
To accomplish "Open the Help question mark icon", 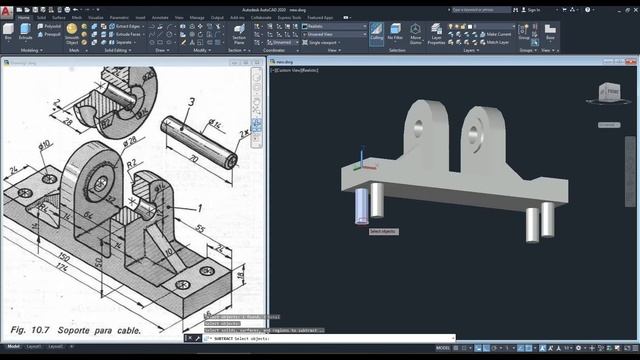I will point(588,9).
